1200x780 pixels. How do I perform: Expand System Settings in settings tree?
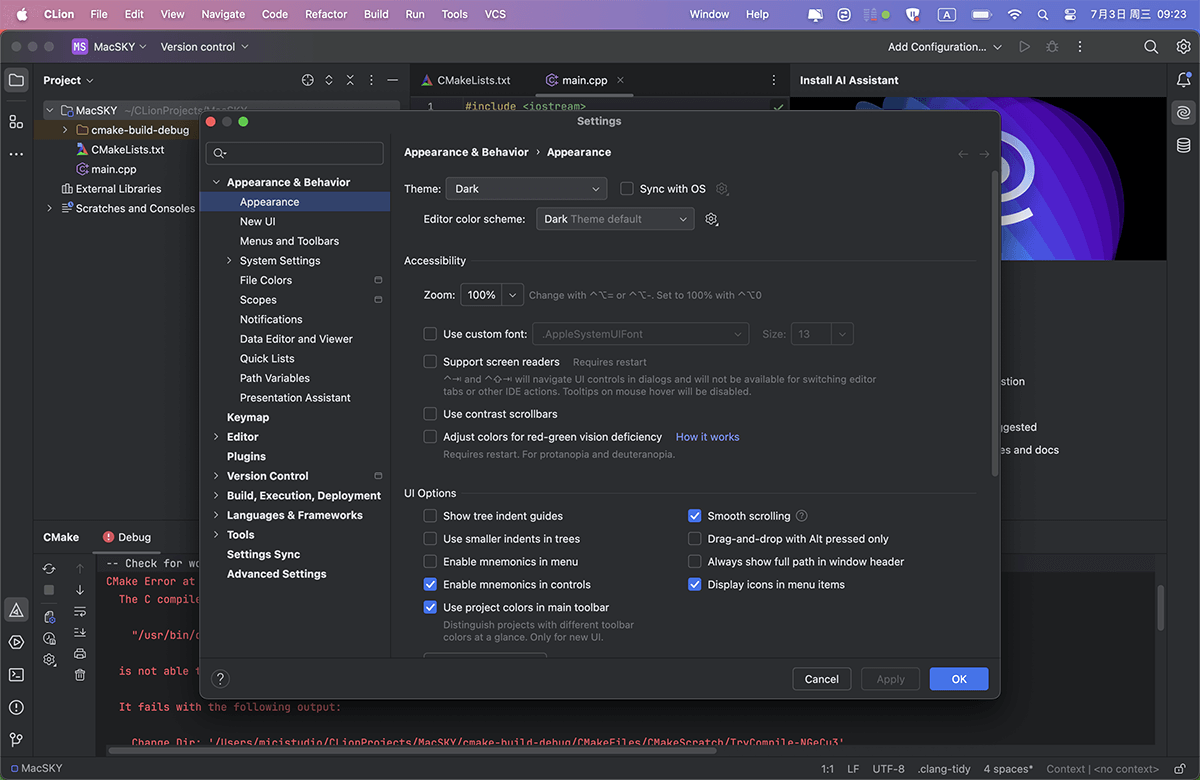click(x=229, y=261)
